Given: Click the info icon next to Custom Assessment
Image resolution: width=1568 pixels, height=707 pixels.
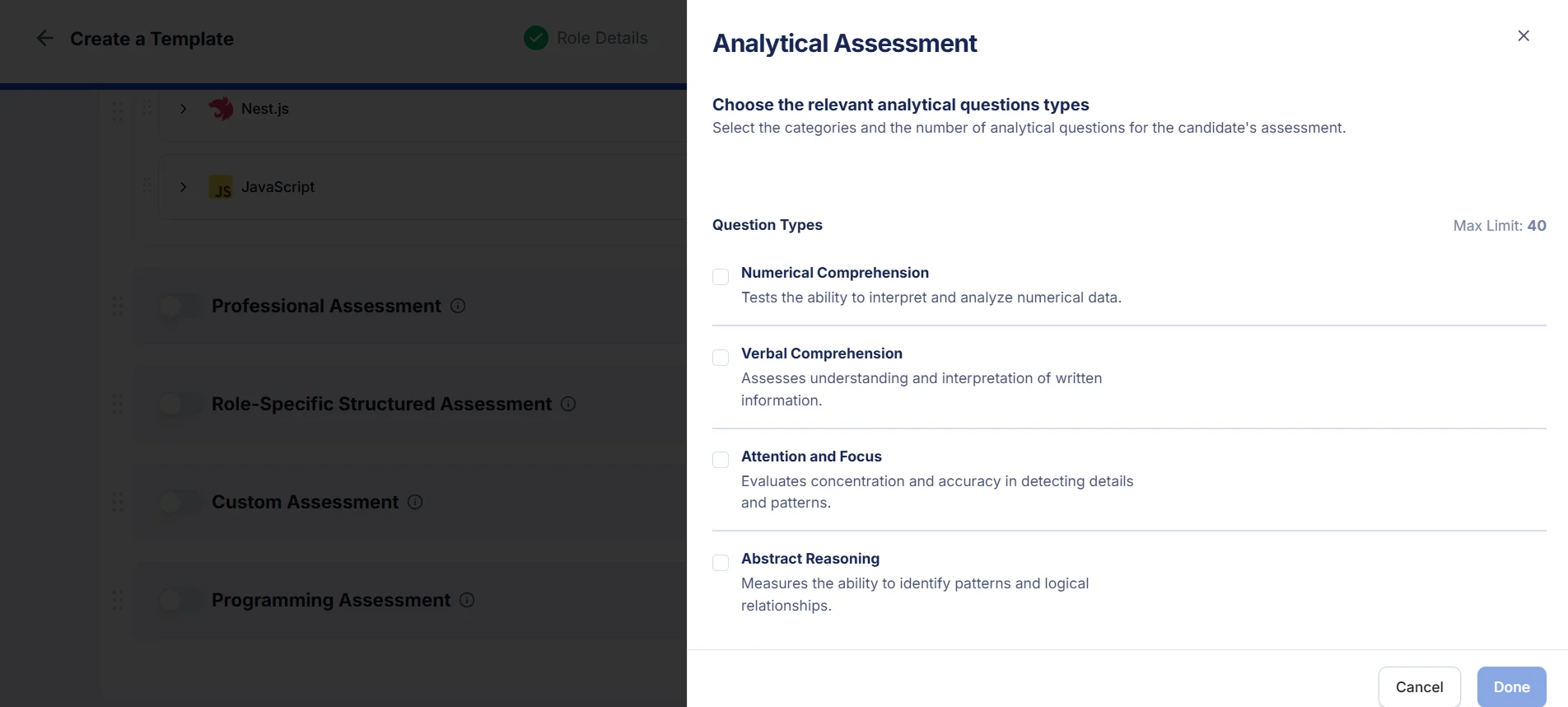Looking at the screenshot, I should 415,502.
